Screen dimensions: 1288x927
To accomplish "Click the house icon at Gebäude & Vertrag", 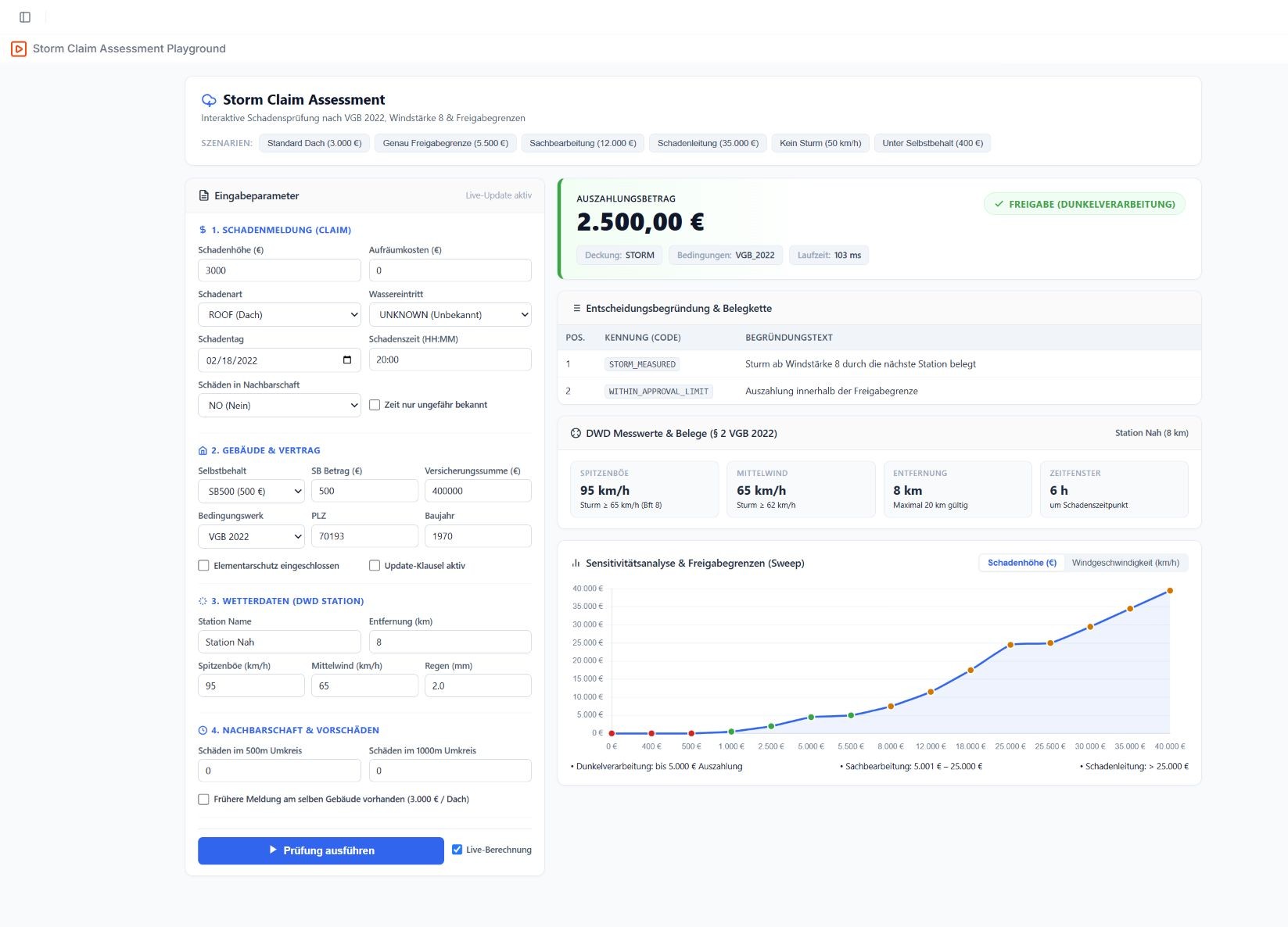I will tap(203, 450).
